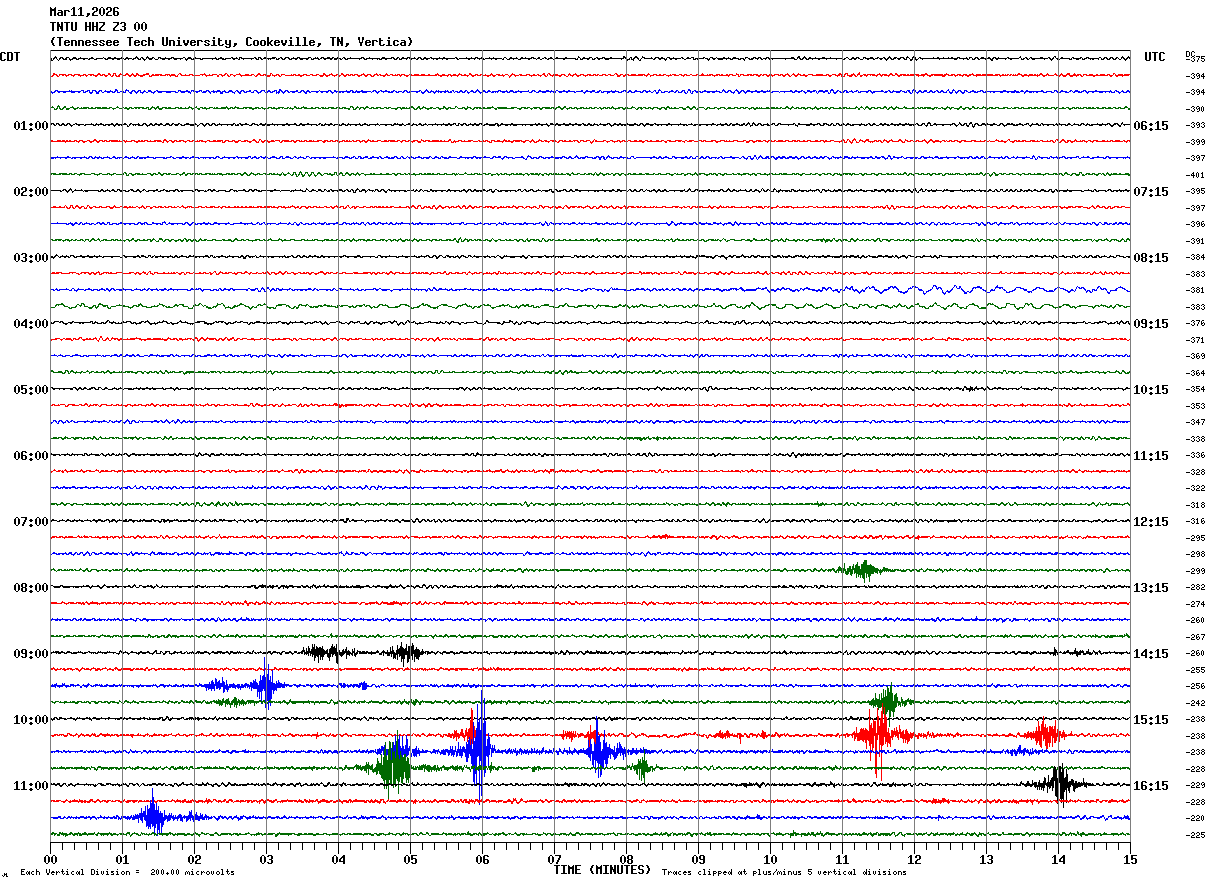Image resolution: width=1210 pixels, height=886 pixels.
Task: Click the Tennessee Tech University station title
Action: (231, 42)
